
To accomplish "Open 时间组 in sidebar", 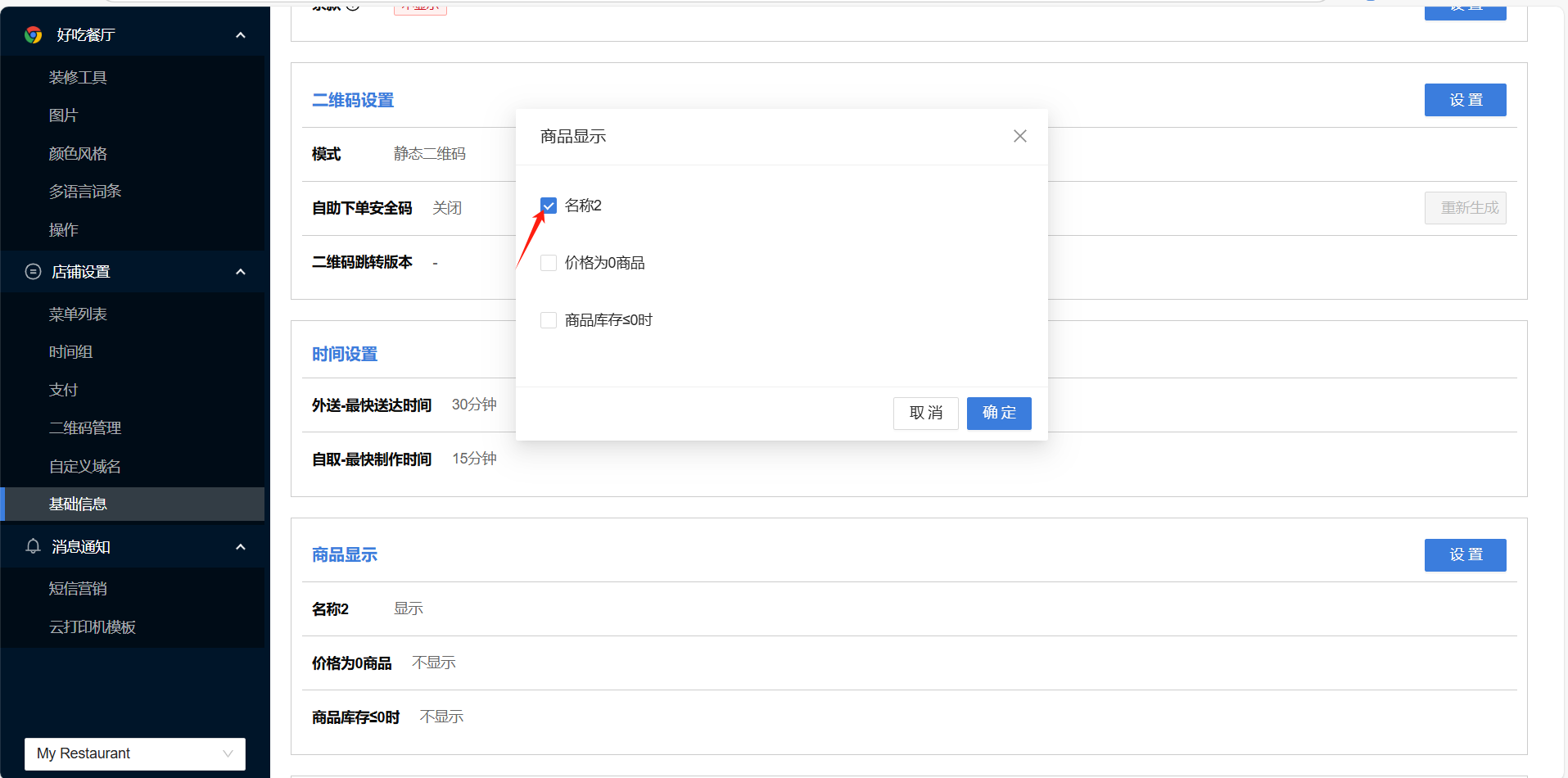I will [70, 351].
